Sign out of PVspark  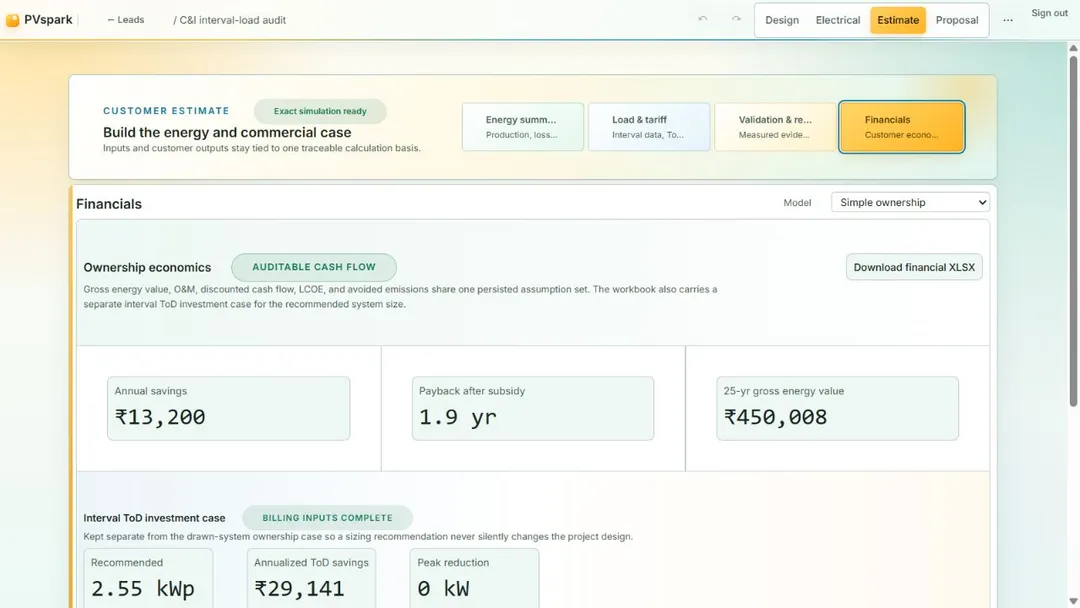[1049, 13]
